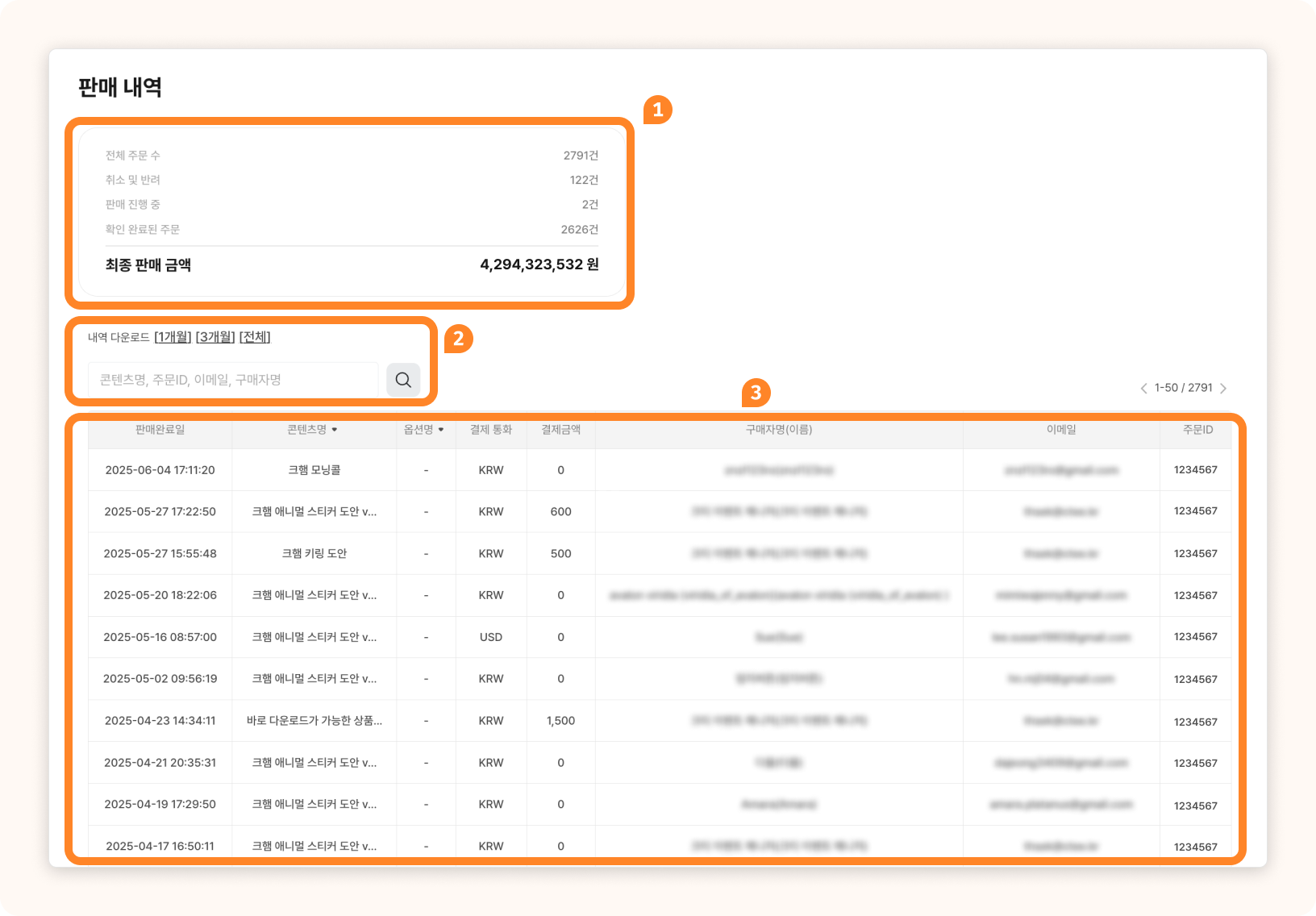Download 3개월 sales history

215,337
